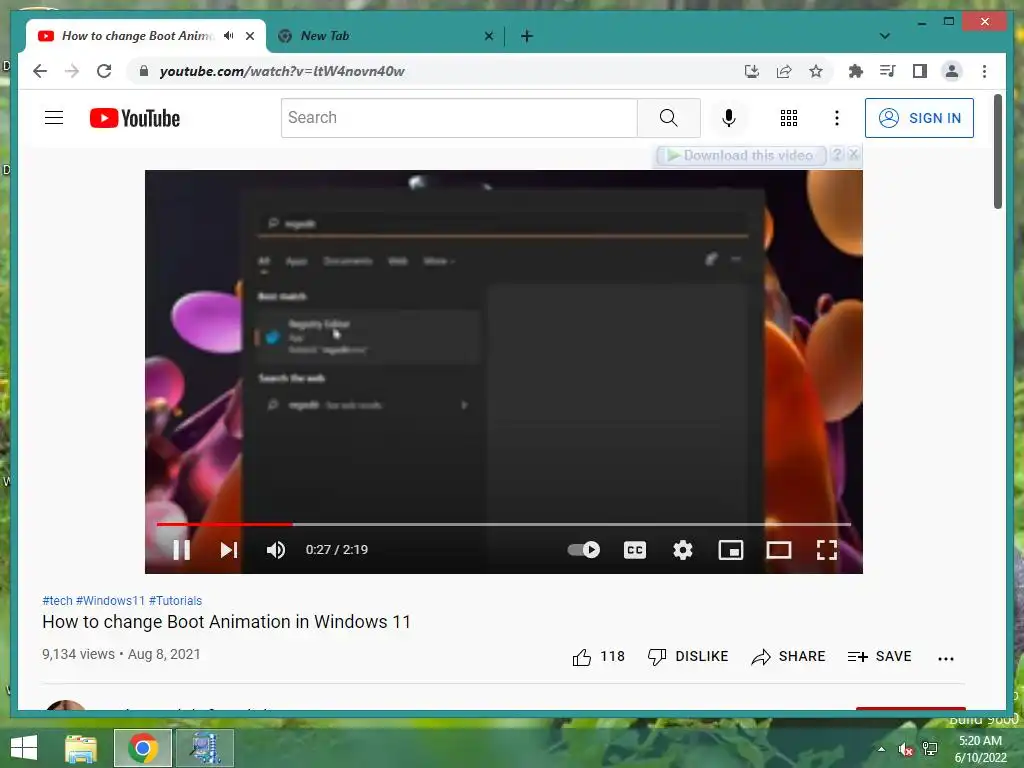Click the search magnifier button

tap(669, 118)
